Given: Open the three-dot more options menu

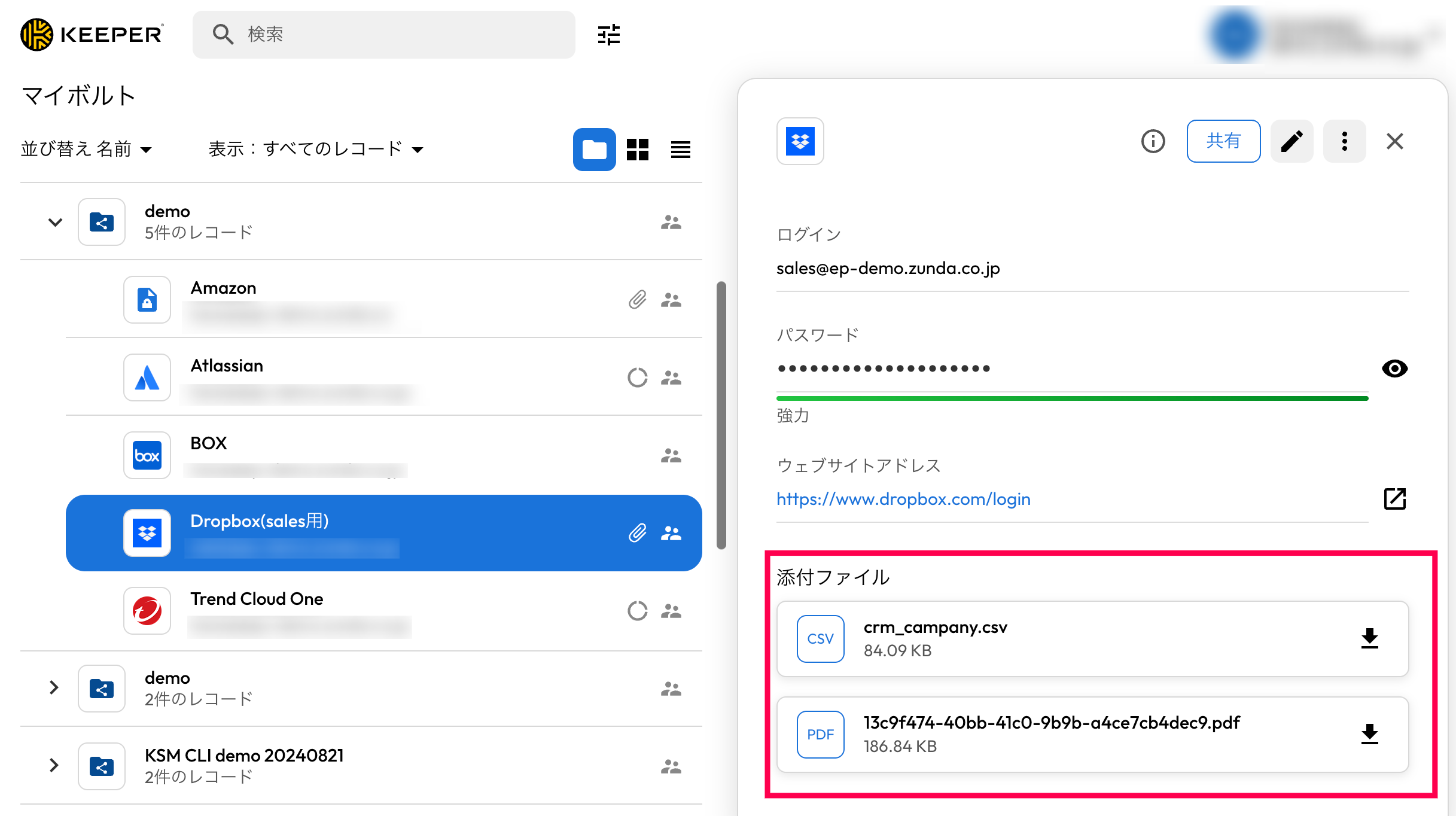Looking at the screenshot, I should click(x=1344, y=141).
